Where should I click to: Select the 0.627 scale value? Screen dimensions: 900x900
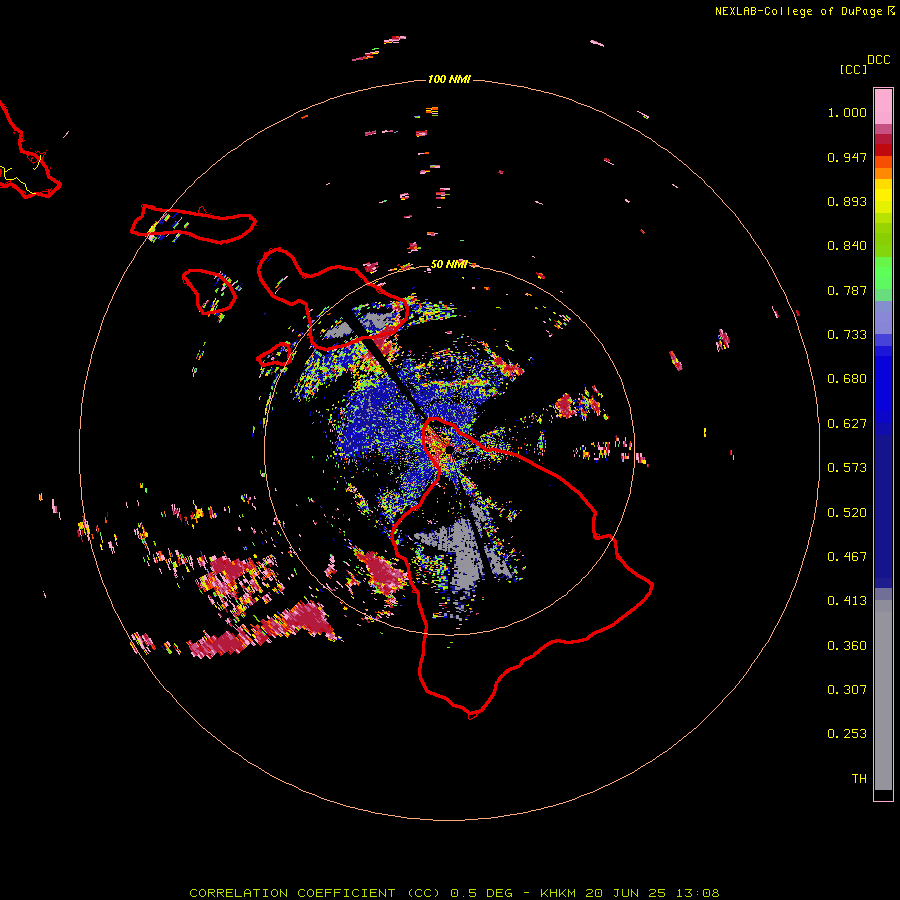click(x=847, y=424)
